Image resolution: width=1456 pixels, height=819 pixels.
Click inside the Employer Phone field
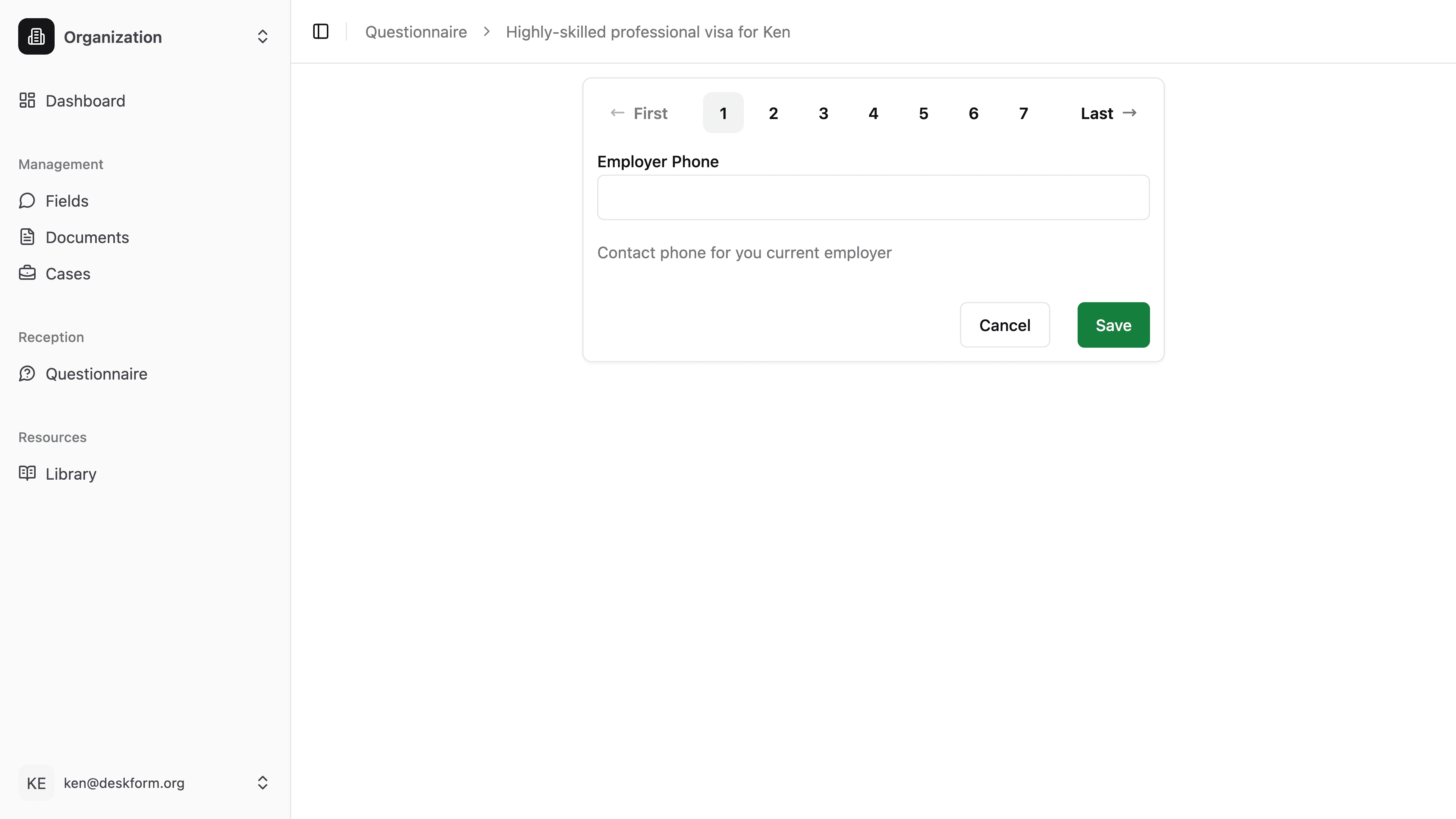pyautogui.click(x=872, y=197)
